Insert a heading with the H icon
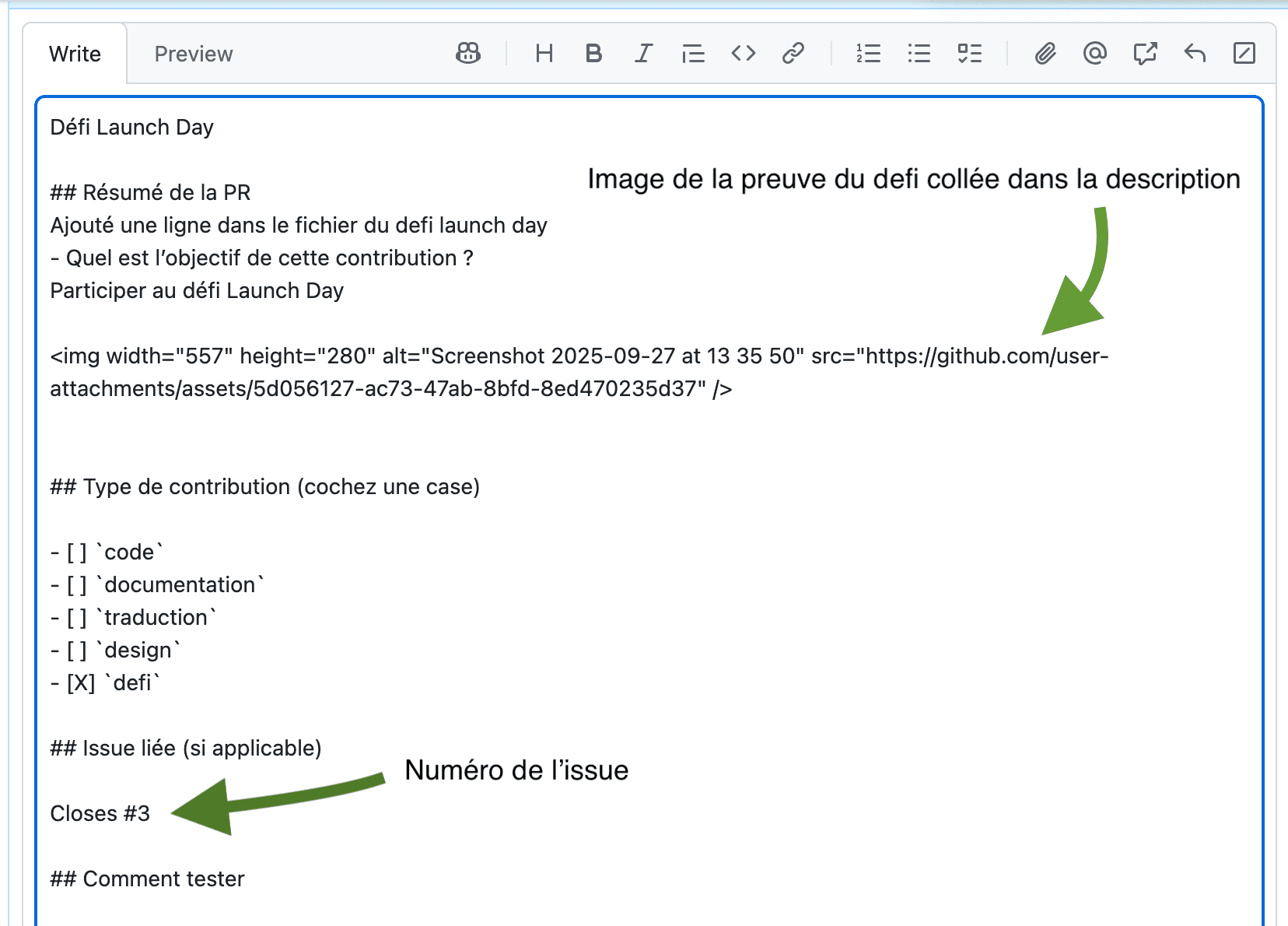This screenshot has width=1288, height=926. tap(544, 53)
